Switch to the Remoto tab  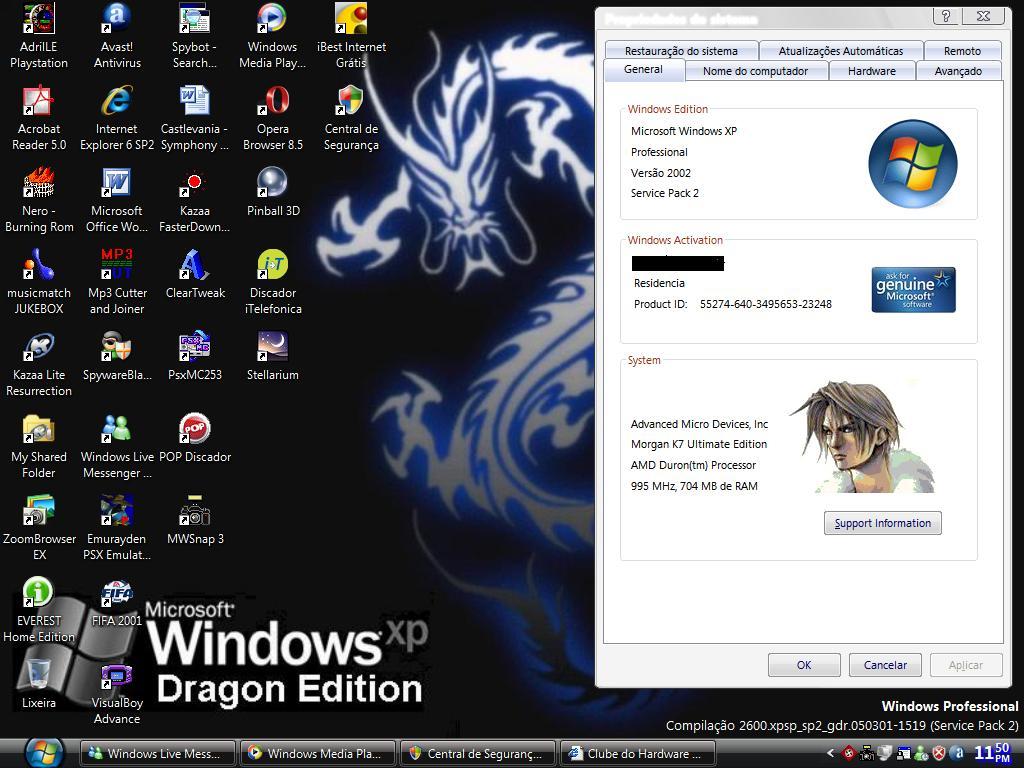point(962,50)
